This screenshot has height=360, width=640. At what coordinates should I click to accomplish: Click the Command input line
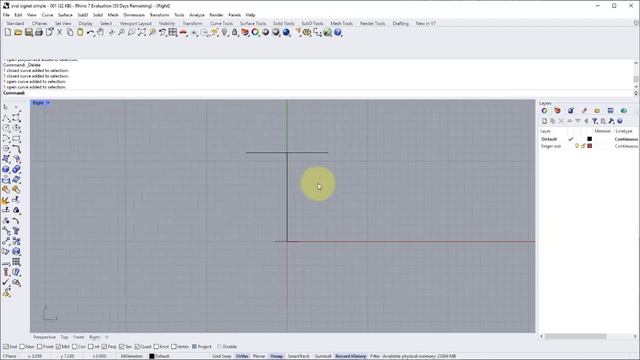pyautogui.click(x=318, y=93)
